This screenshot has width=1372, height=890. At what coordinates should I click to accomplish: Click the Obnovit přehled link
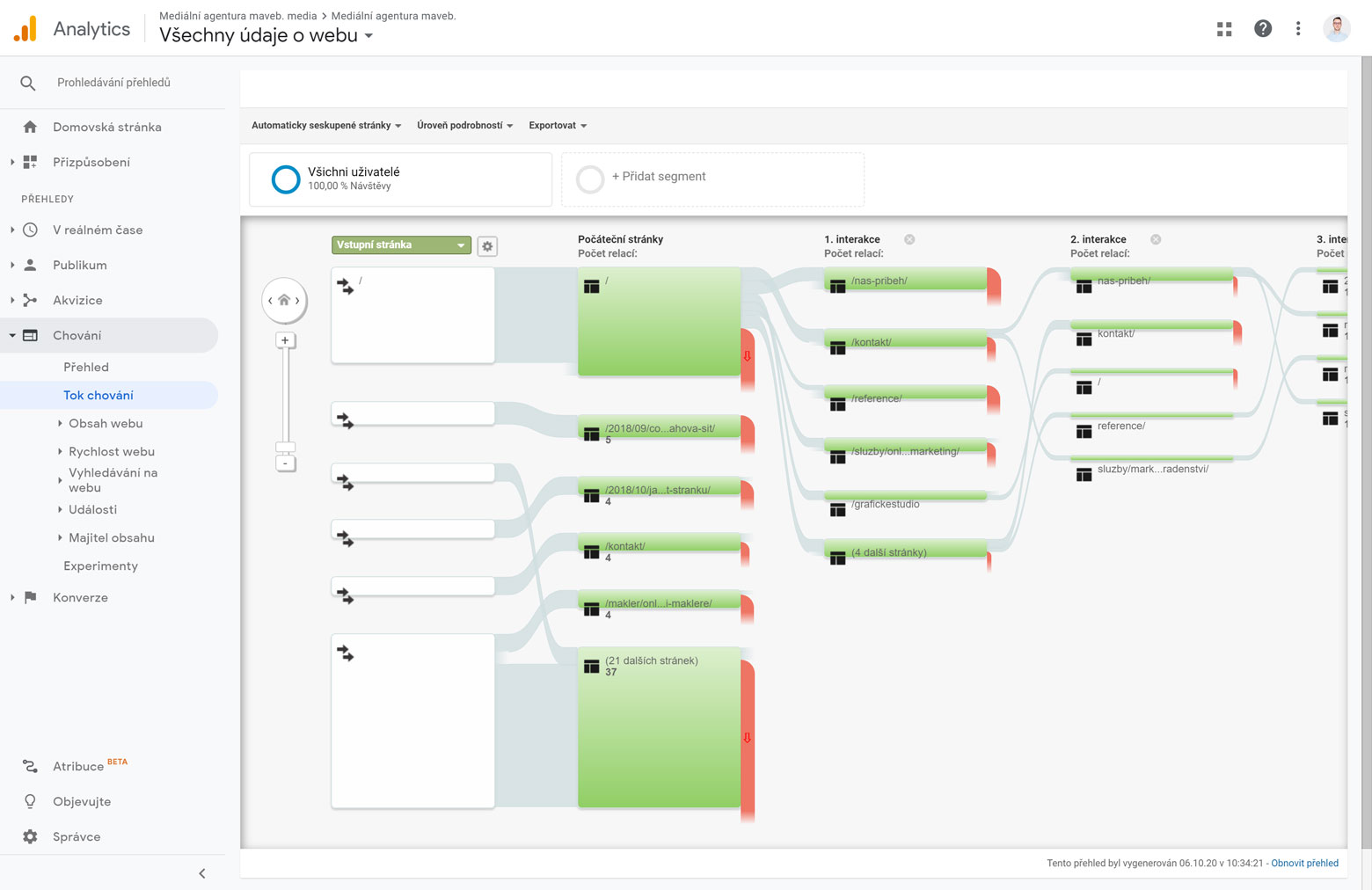(x=1304, y=864)
